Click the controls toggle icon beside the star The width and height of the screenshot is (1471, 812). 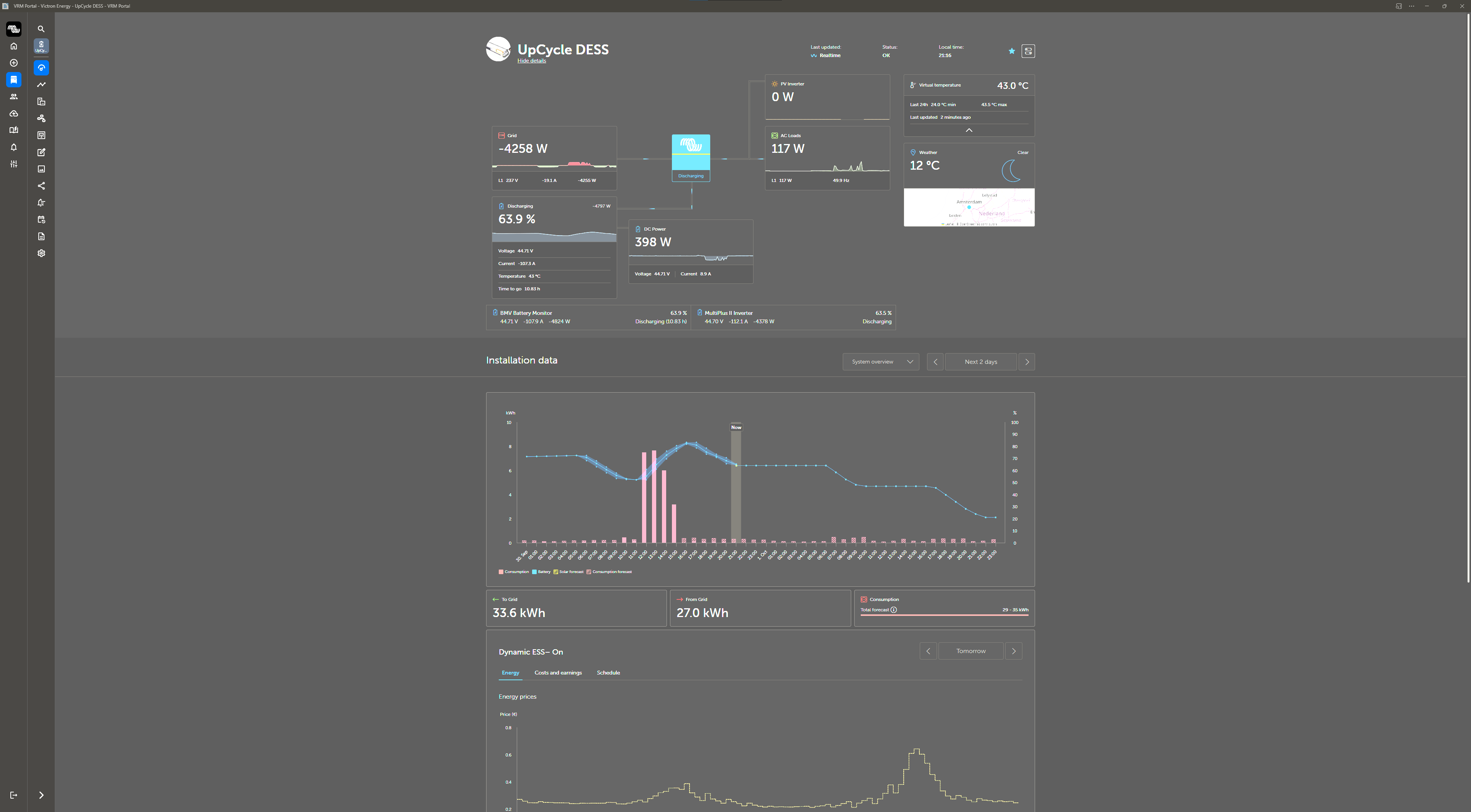(x=1028, y=51)
